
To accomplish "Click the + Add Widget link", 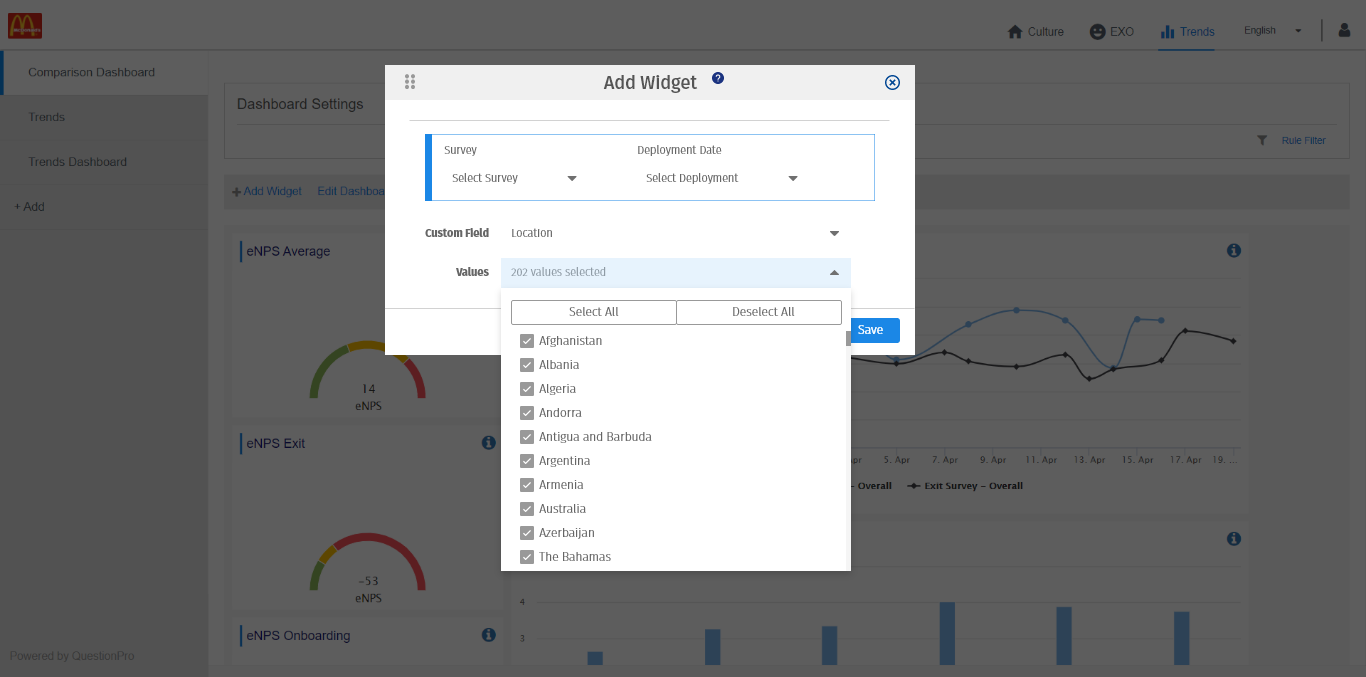I will pos(267,191).
